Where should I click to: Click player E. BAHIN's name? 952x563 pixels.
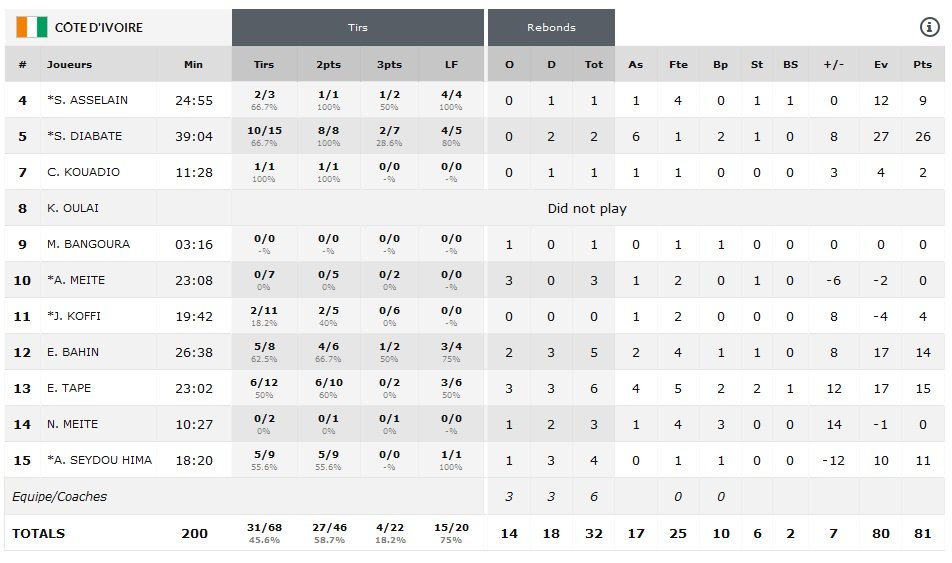pyautogui.click(x=73, y=352)
